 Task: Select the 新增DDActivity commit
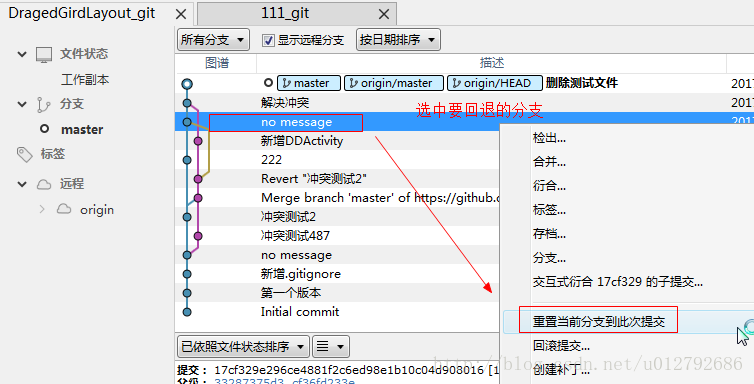[x=302, y=141]
